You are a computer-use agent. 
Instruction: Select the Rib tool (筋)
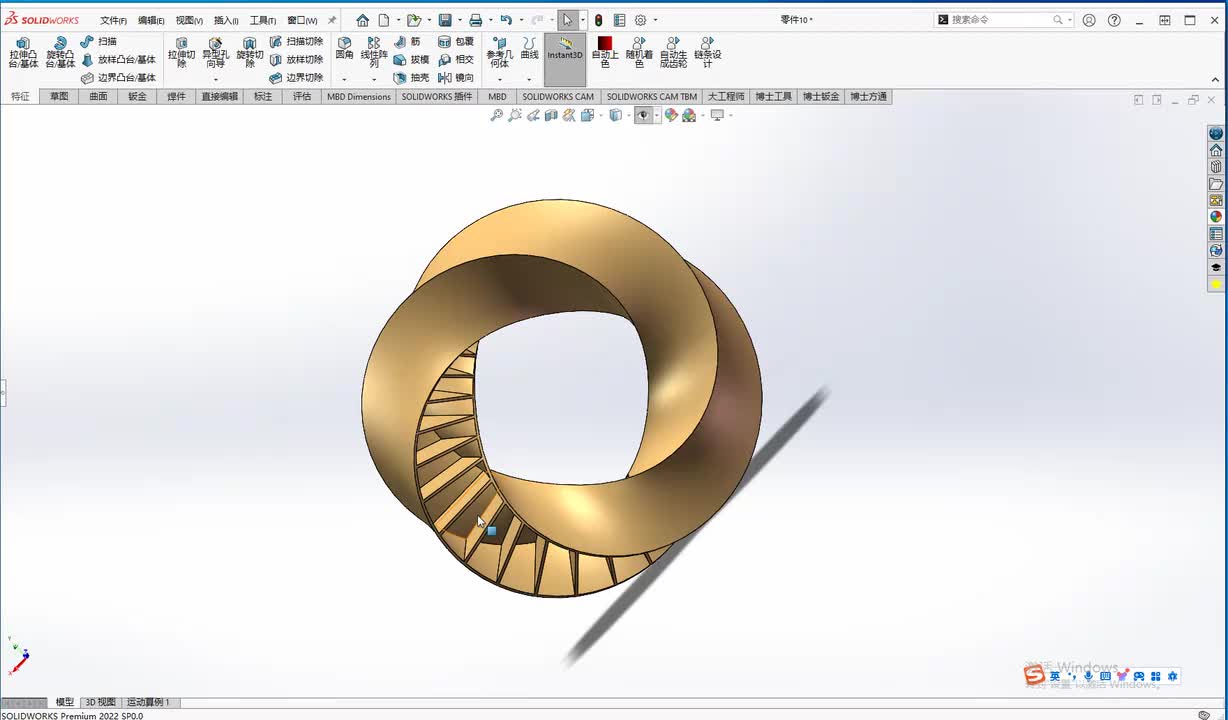click(407, 42)
